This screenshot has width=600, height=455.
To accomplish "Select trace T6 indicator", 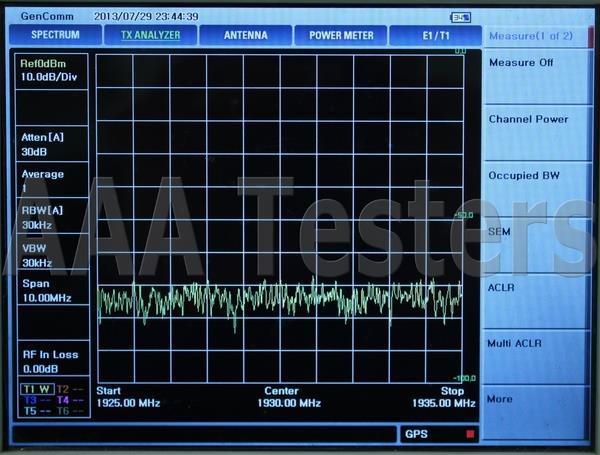I will [70, 411].
